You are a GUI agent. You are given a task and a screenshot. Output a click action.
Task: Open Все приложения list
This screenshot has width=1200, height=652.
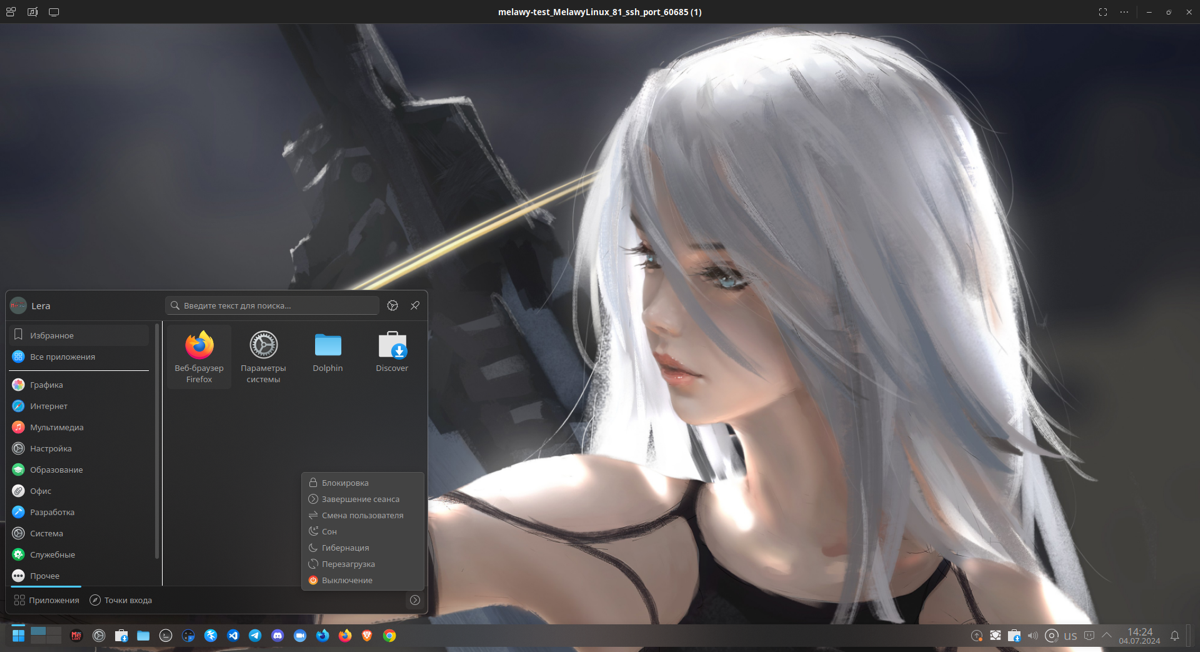(x=79, y=357)
